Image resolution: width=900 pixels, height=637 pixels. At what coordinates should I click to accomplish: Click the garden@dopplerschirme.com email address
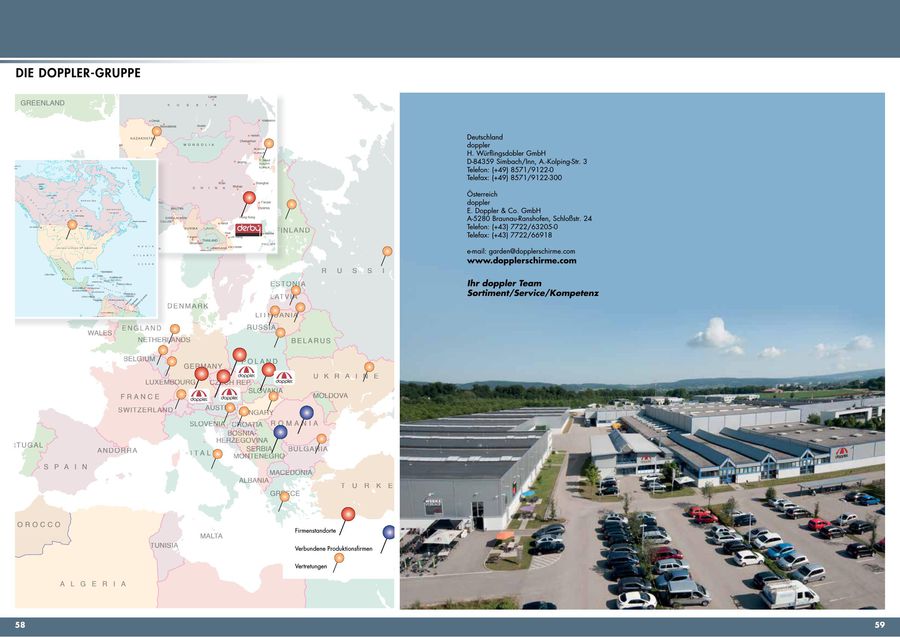[521, 251]
